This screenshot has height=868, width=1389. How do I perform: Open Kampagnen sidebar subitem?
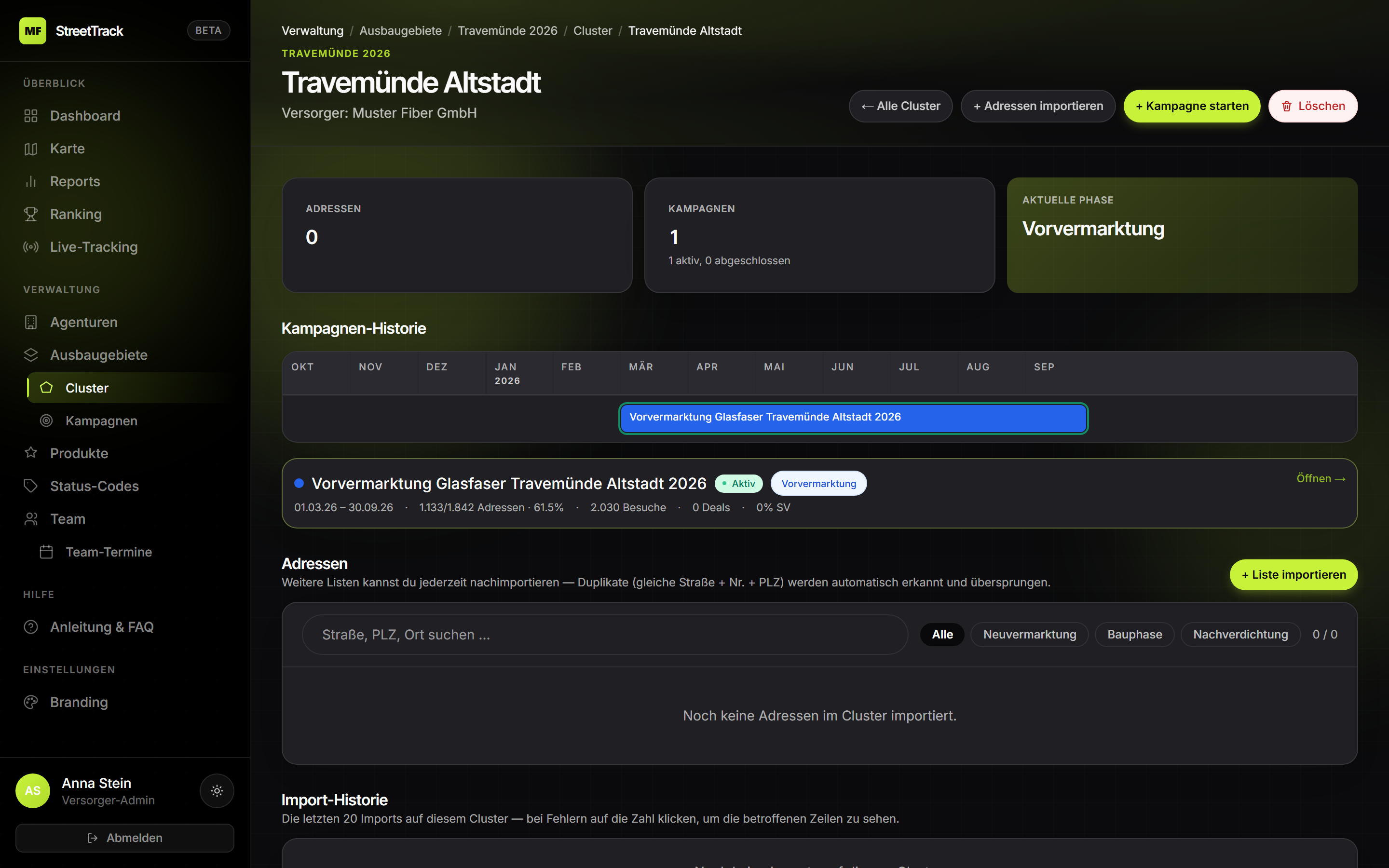101,421
